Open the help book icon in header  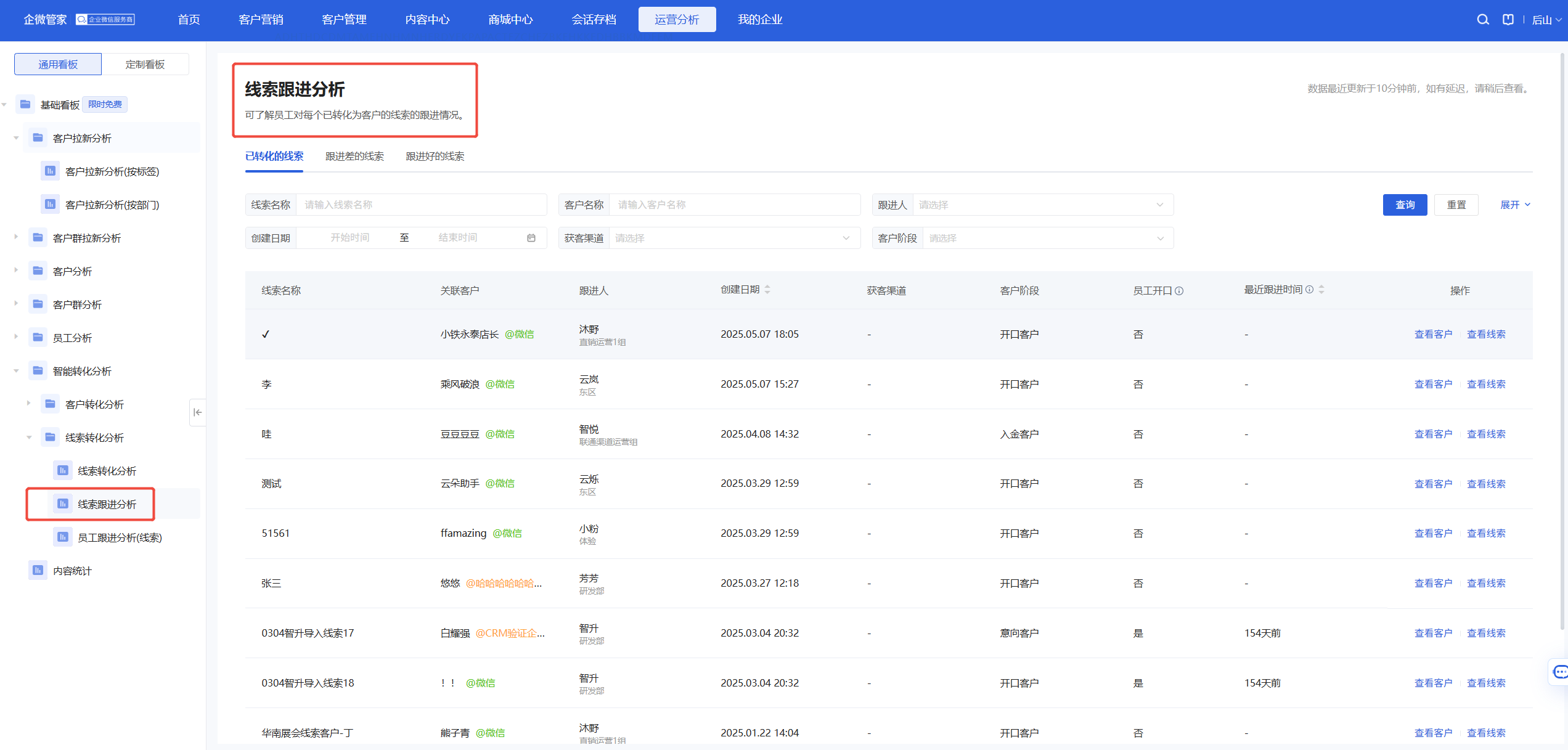coord(1508,20)
